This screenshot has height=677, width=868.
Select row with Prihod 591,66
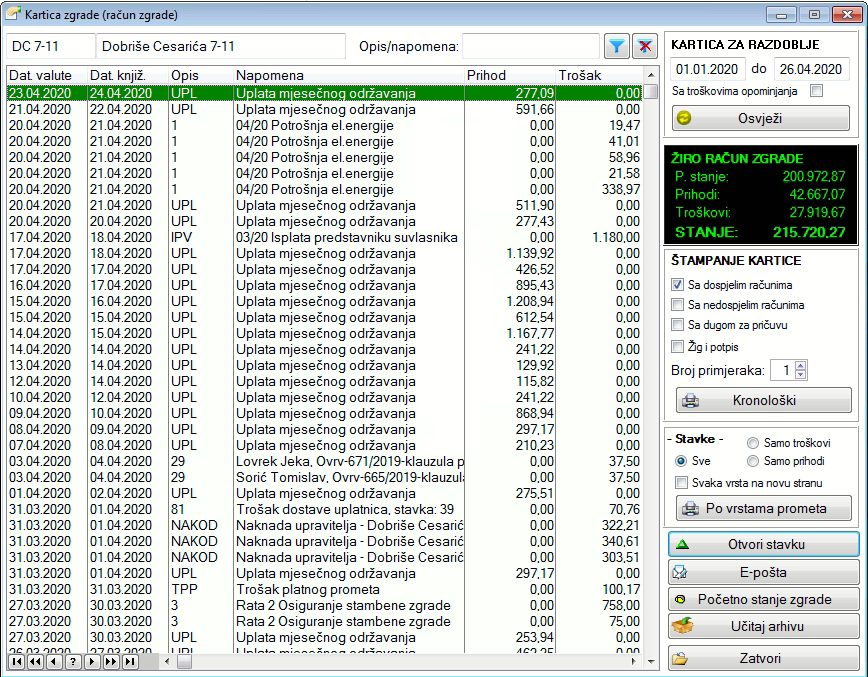click(324, 109)
